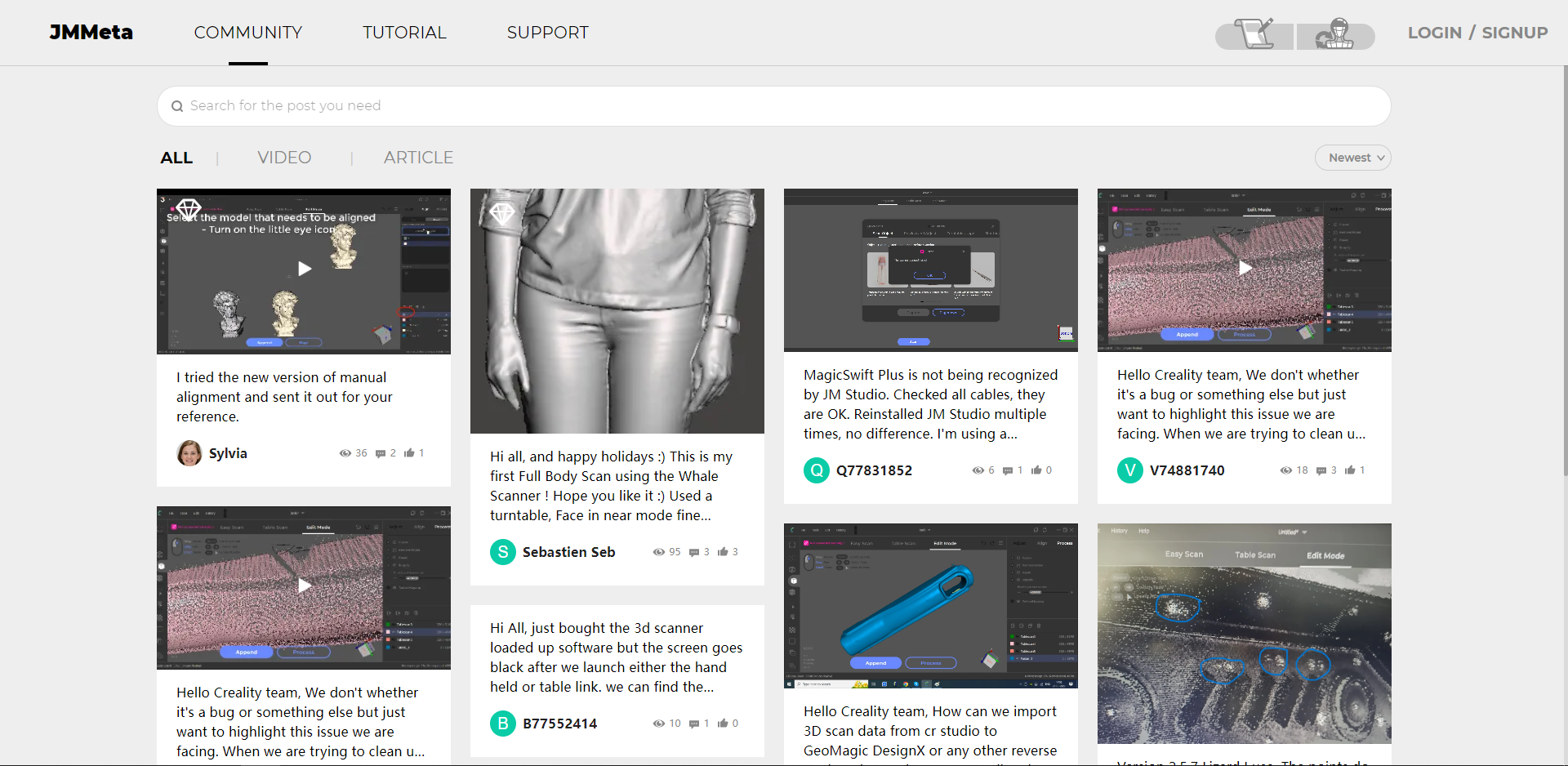Viewport: 1568px width, 766px height.
Task: Click the page vertical scrollbar
Action: (x=1565, y=269)
